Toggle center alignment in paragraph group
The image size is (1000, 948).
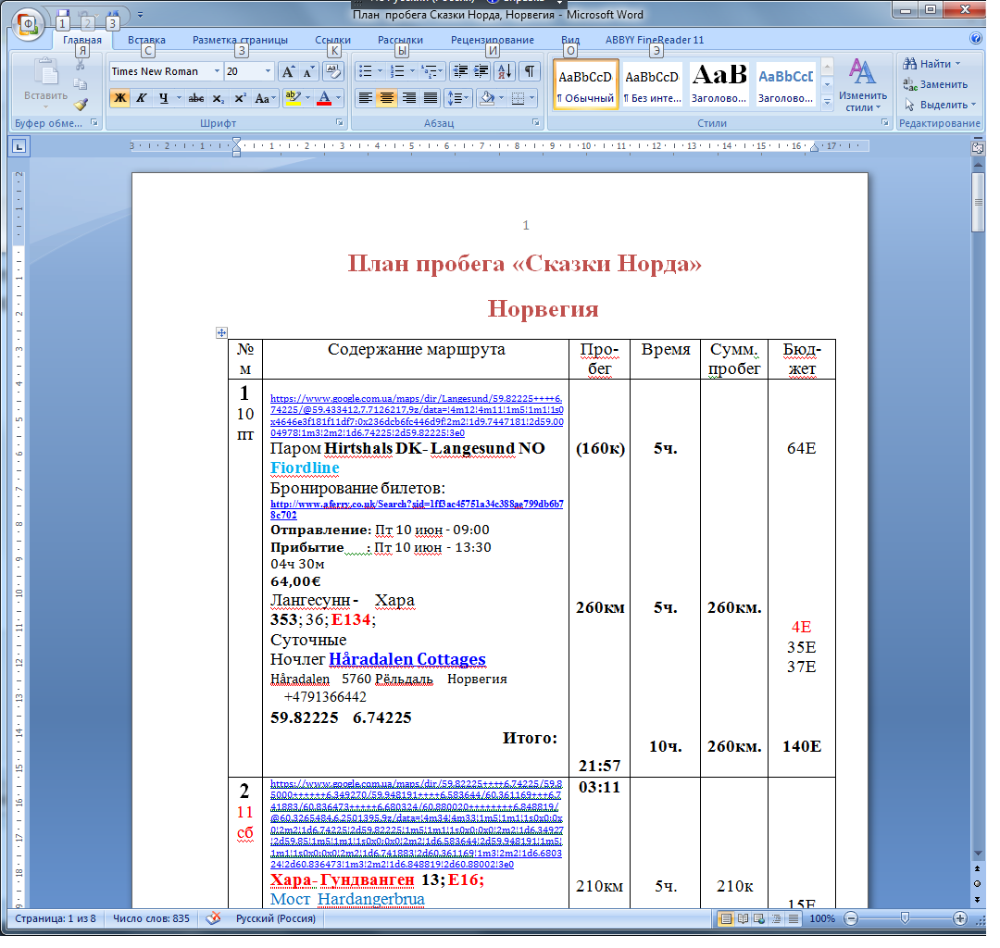386,98
